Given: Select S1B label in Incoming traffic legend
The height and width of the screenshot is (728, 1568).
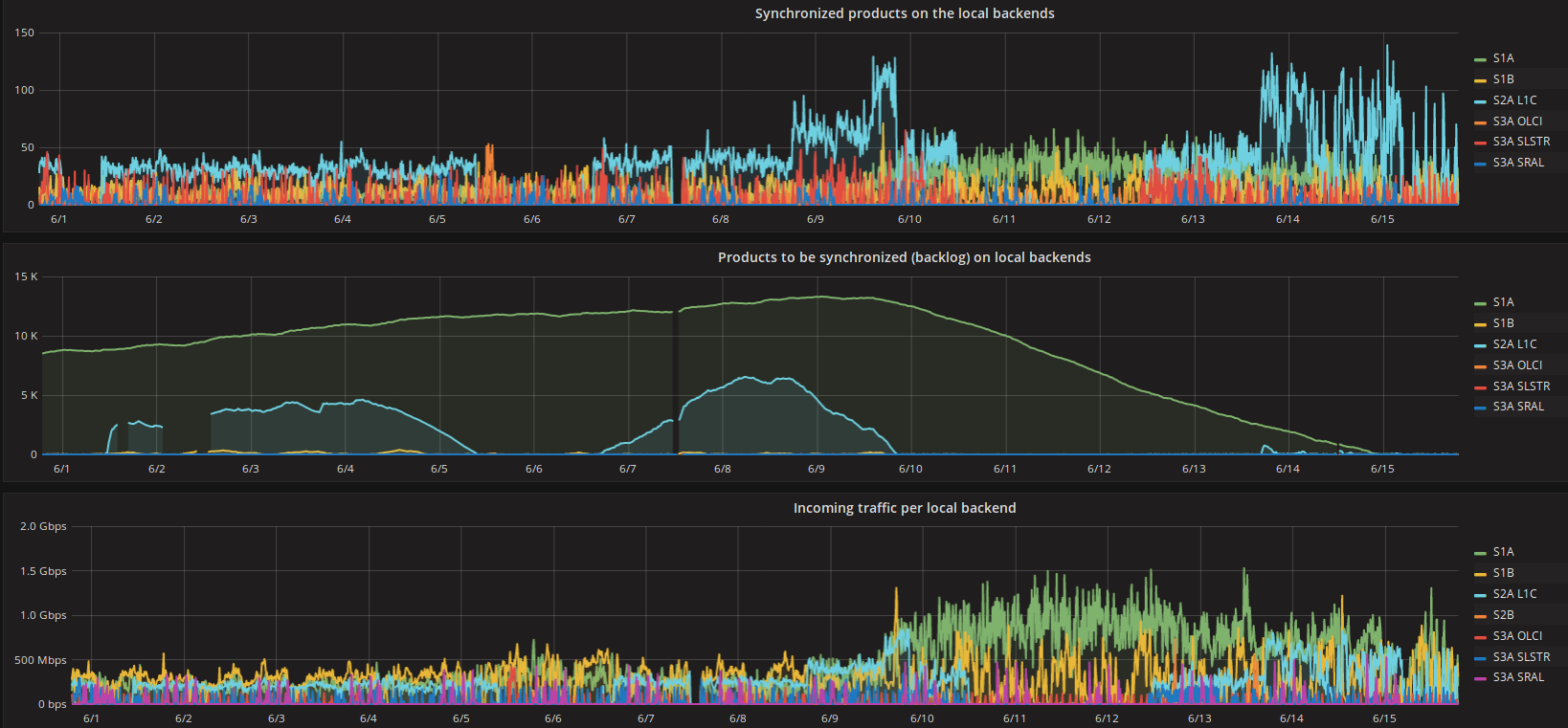Looking at the screenshot, I should pos(1503,573).
